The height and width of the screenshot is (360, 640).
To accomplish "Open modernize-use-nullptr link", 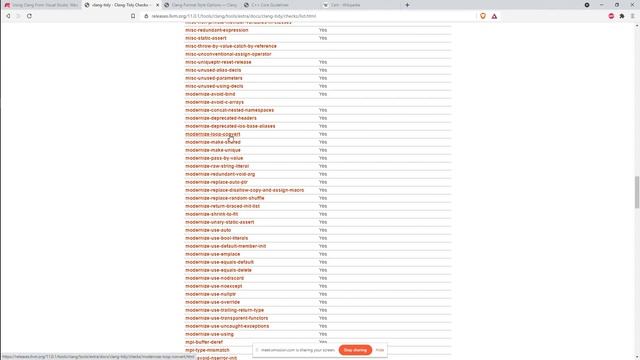I will click(x=210, y=294).
